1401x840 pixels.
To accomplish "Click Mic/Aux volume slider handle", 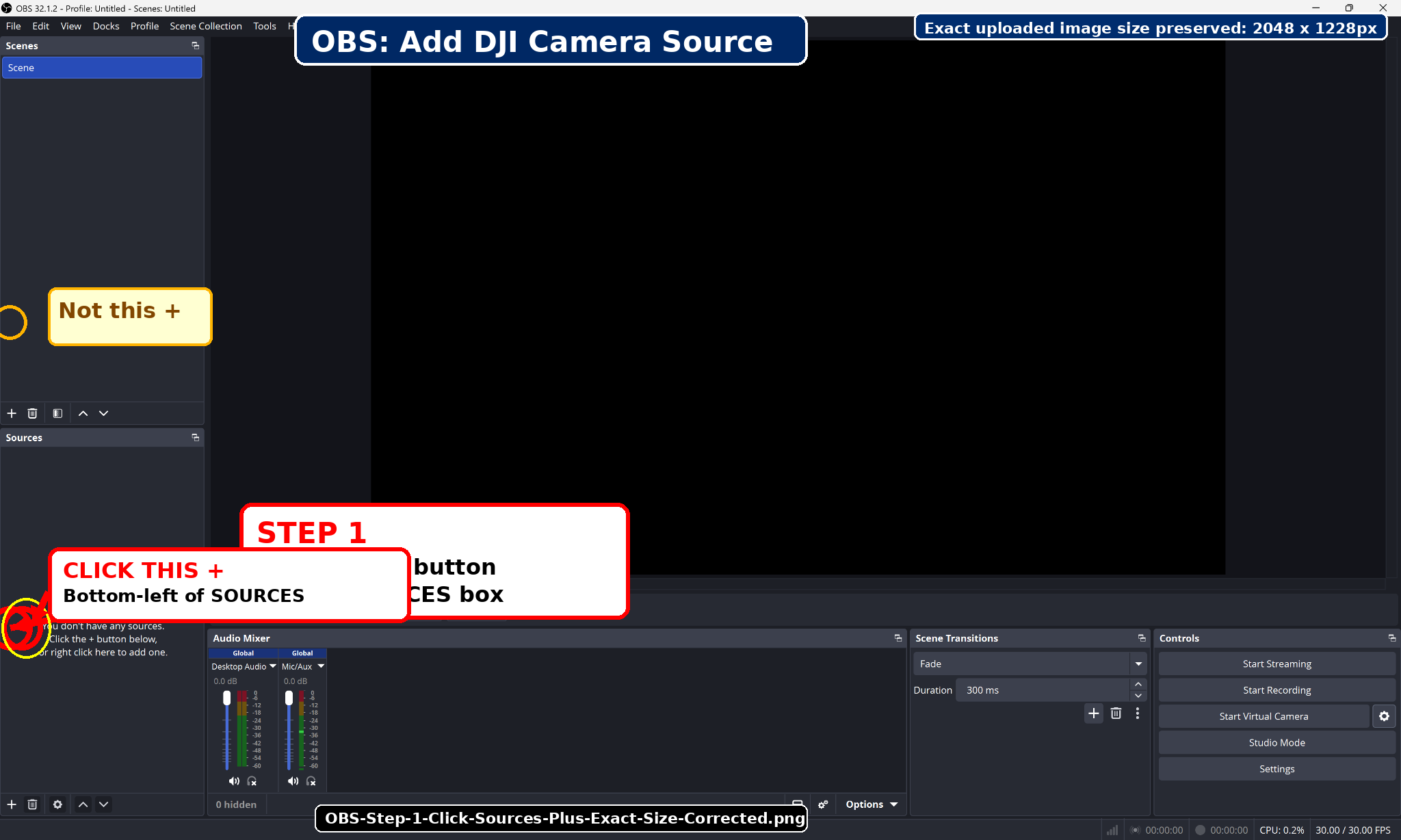I will (x=289, y=698).
